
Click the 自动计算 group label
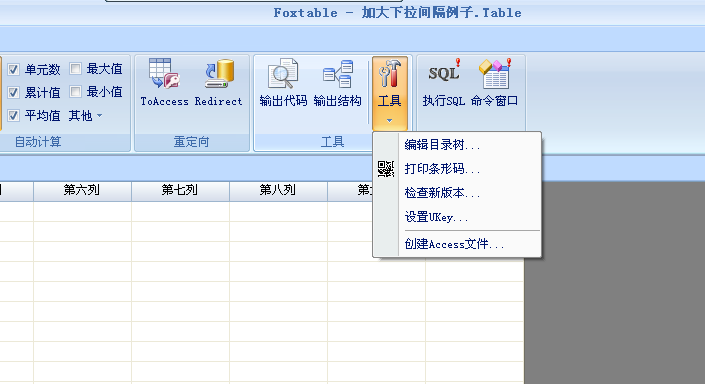coord(38,142)
